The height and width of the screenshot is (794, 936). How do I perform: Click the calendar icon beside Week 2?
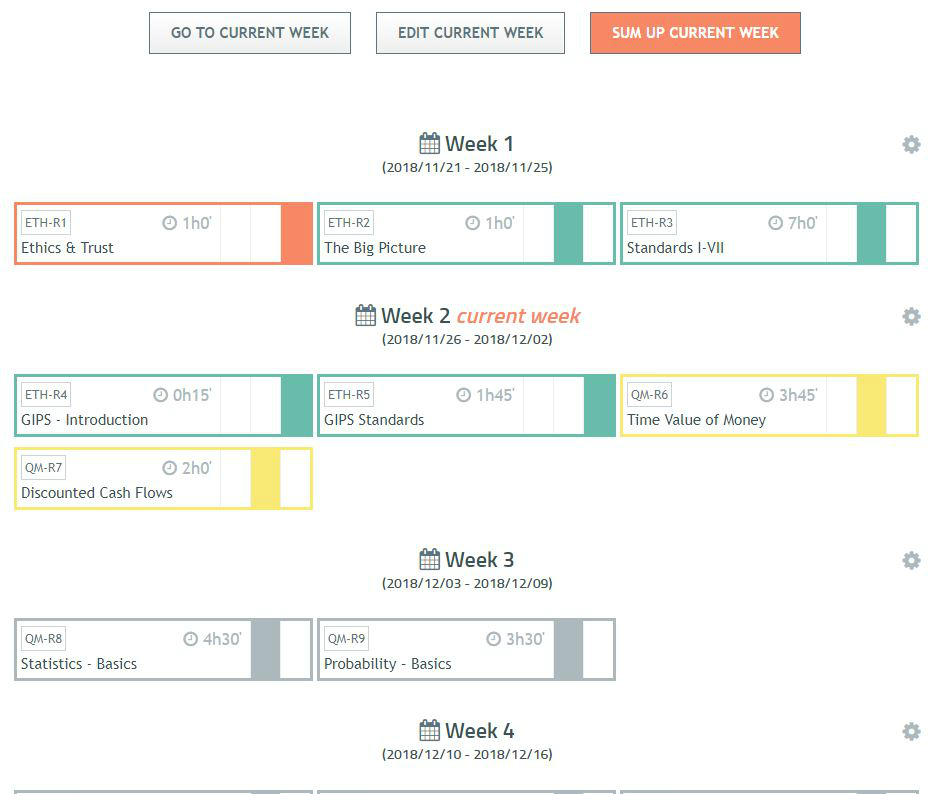point(366,315)
